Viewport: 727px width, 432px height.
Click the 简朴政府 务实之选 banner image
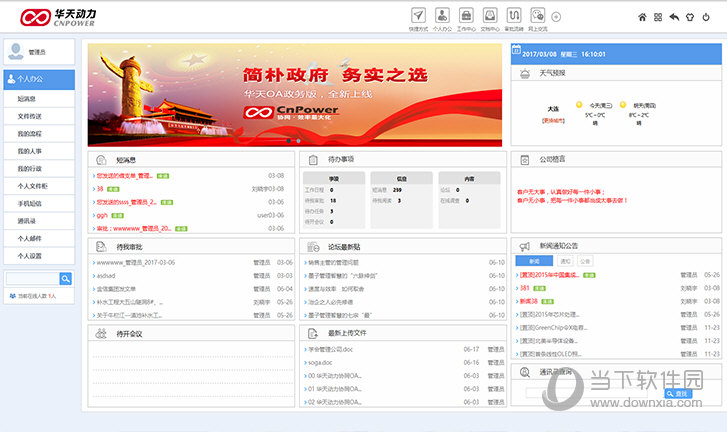tap(295, 95)
